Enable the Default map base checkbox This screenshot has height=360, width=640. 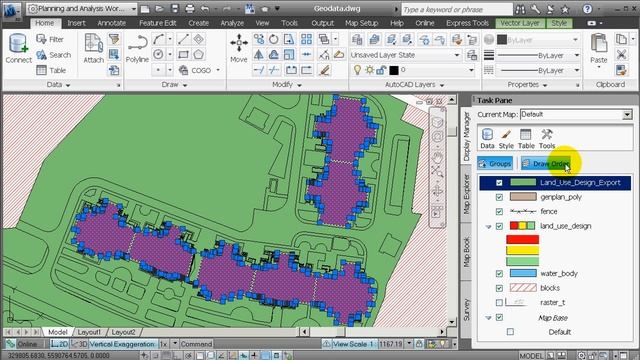[x=510, y=332]
